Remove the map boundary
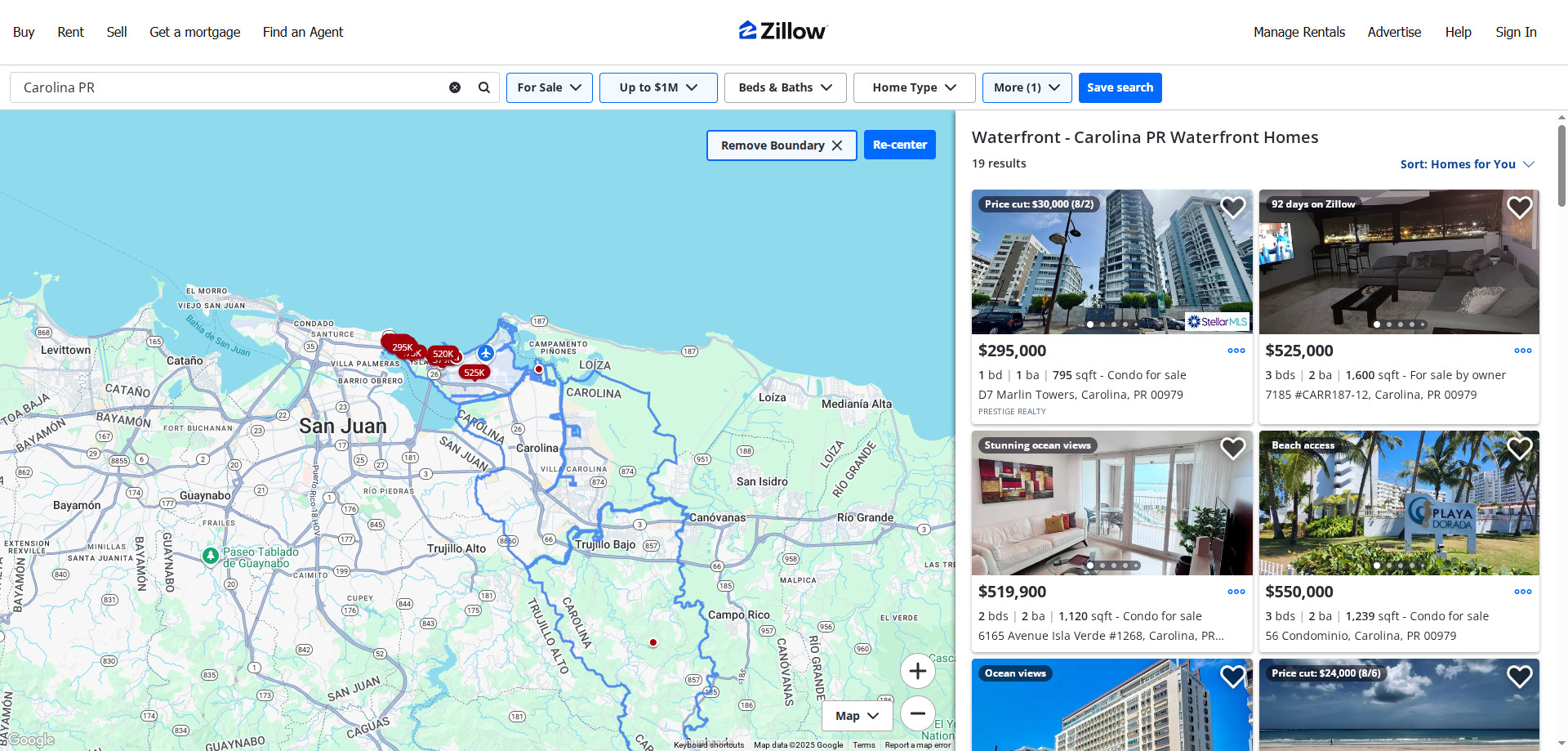 (782, 145)
